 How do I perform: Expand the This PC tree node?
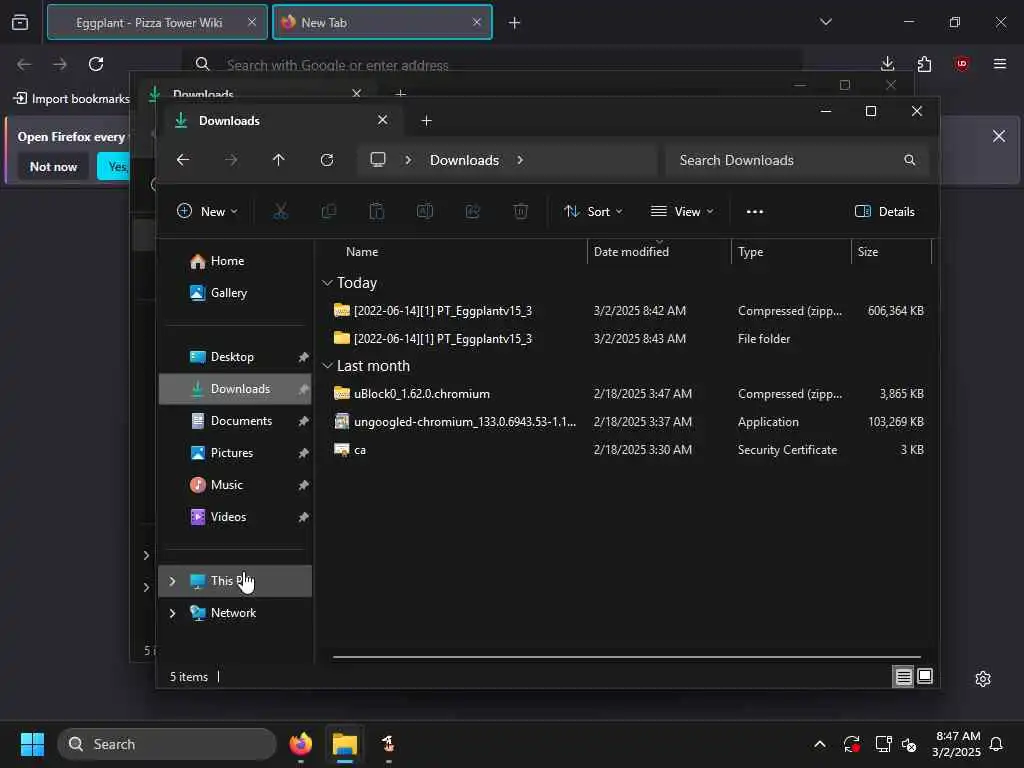pos(172,581)
